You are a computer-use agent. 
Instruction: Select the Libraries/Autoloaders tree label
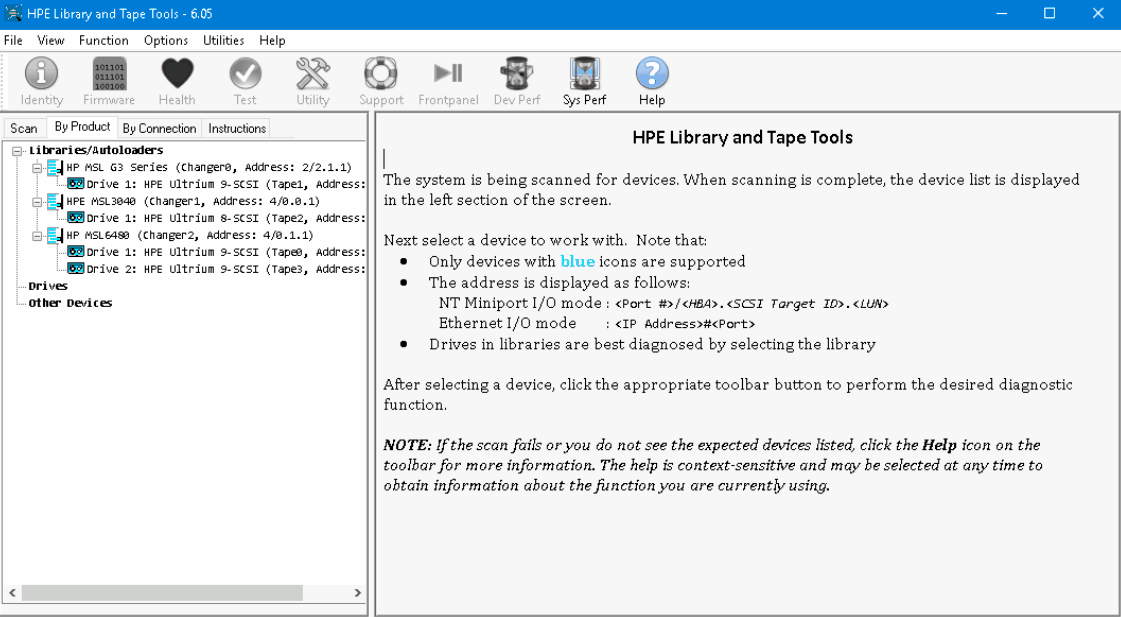pyautogui.click(x=96, y=150)
